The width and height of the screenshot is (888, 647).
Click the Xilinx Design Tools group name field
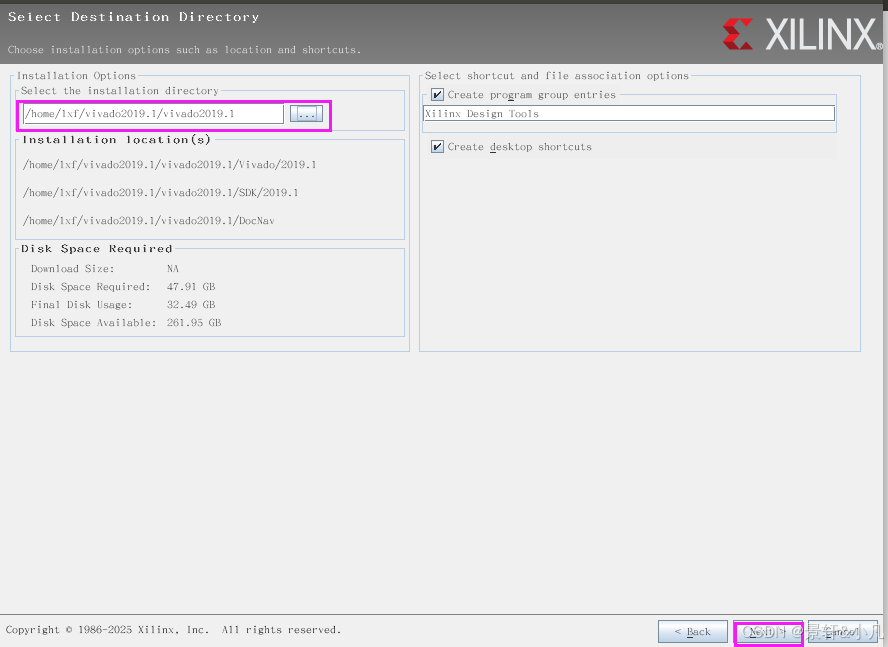click(629, 113)
